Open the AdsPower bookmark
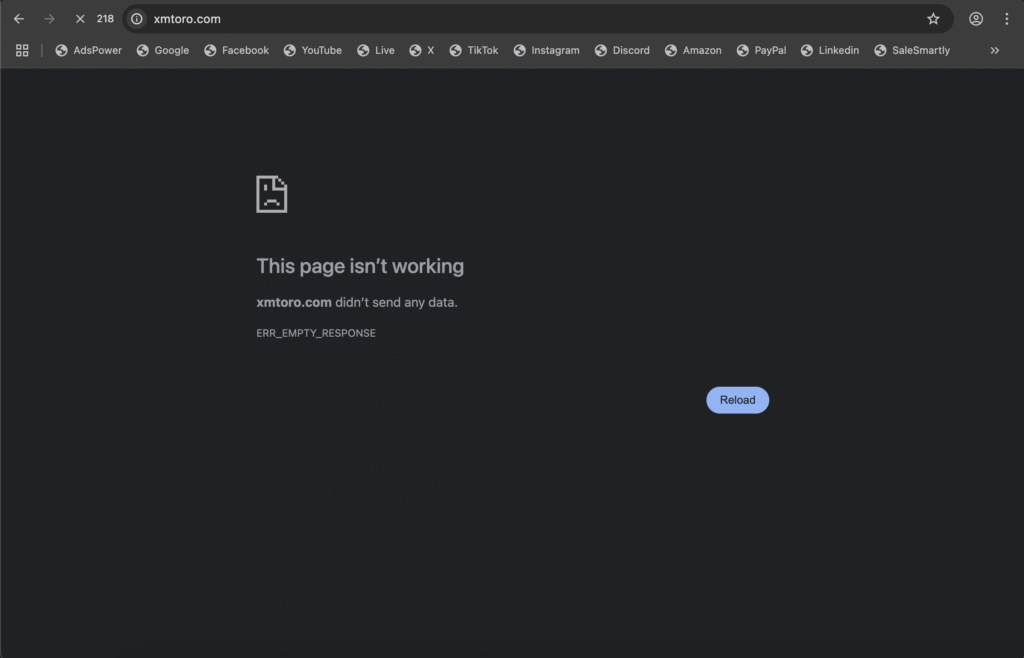The height and width of the screenshot is (658, 1024). tap(88, 50)
